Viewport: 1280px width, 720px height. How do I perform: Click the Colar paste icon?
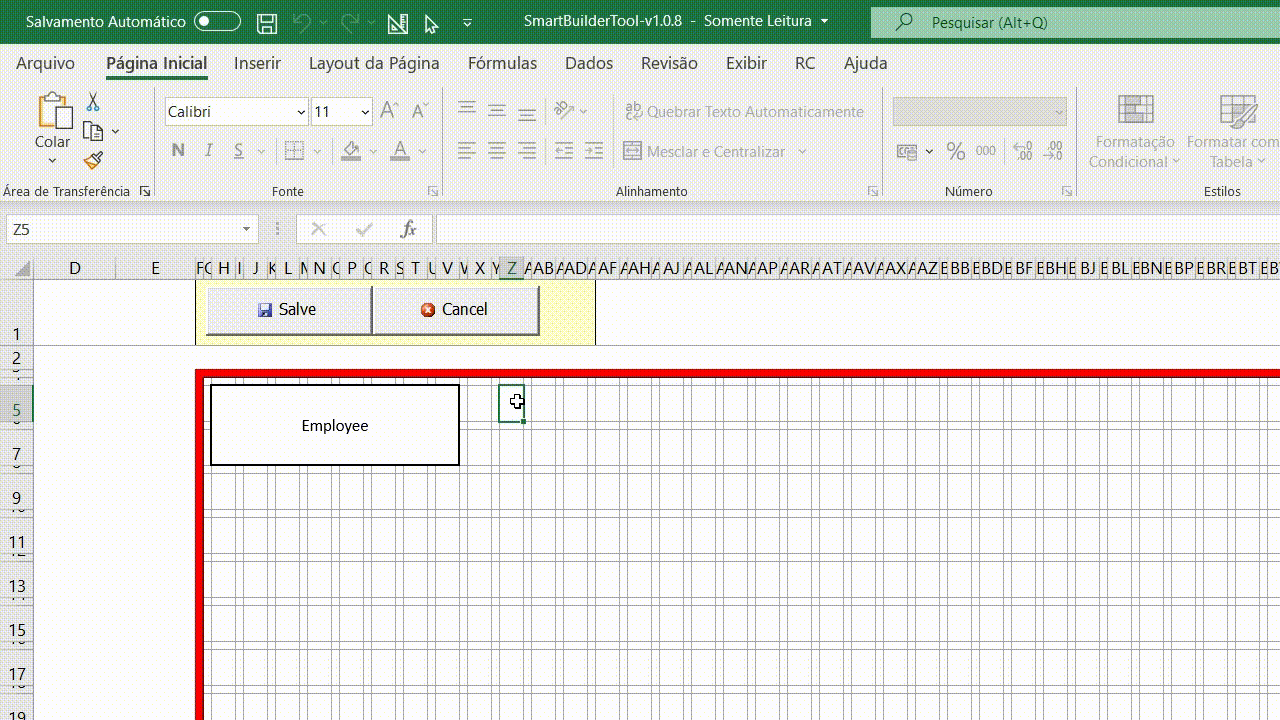[52, 113]
